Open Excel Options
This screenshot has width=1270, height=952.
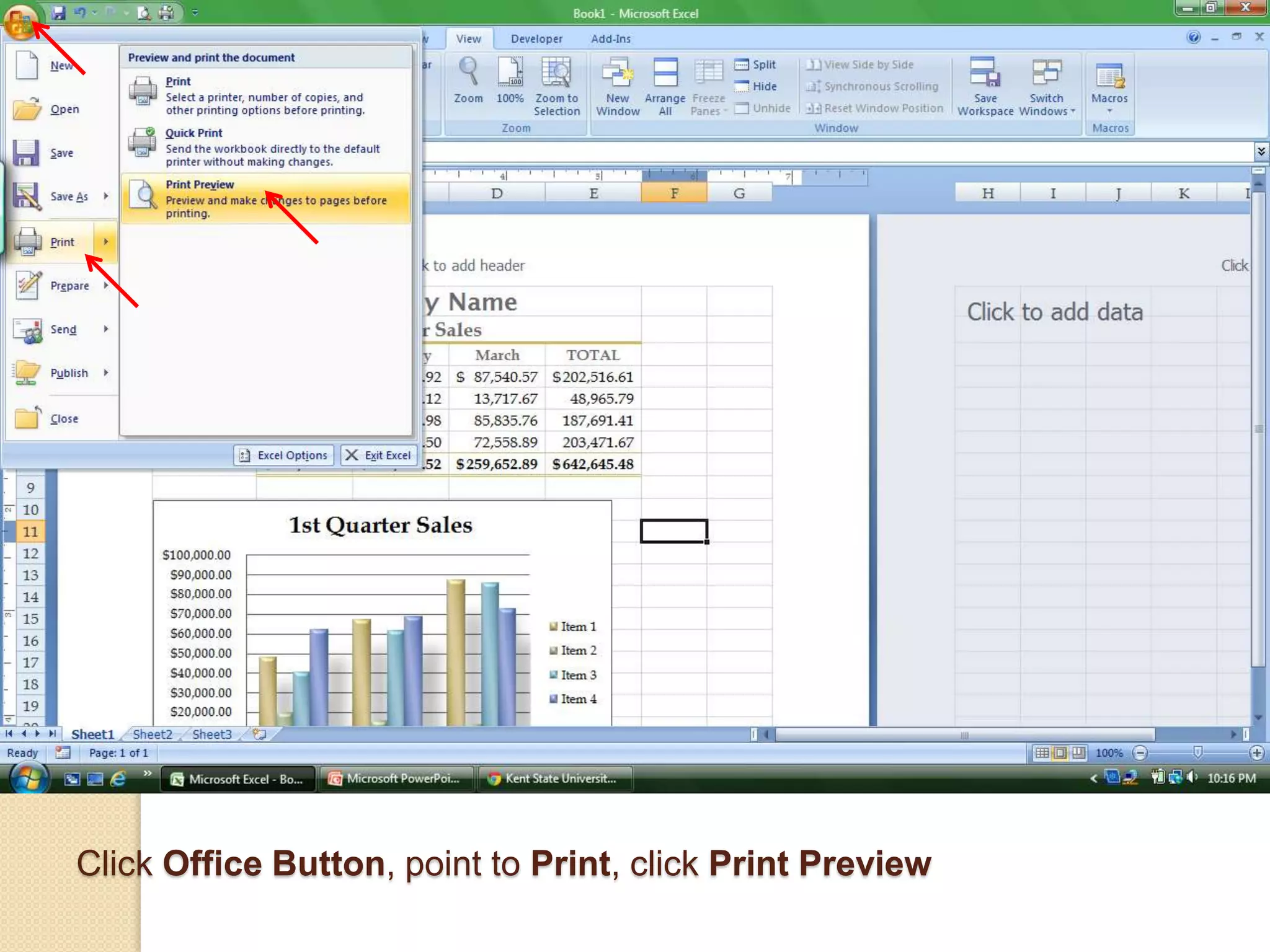284,456
